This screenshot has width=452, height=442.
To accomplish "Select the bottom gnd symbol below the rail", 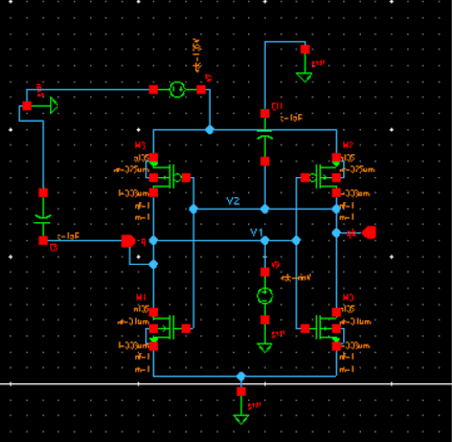I will pos(241,419).
